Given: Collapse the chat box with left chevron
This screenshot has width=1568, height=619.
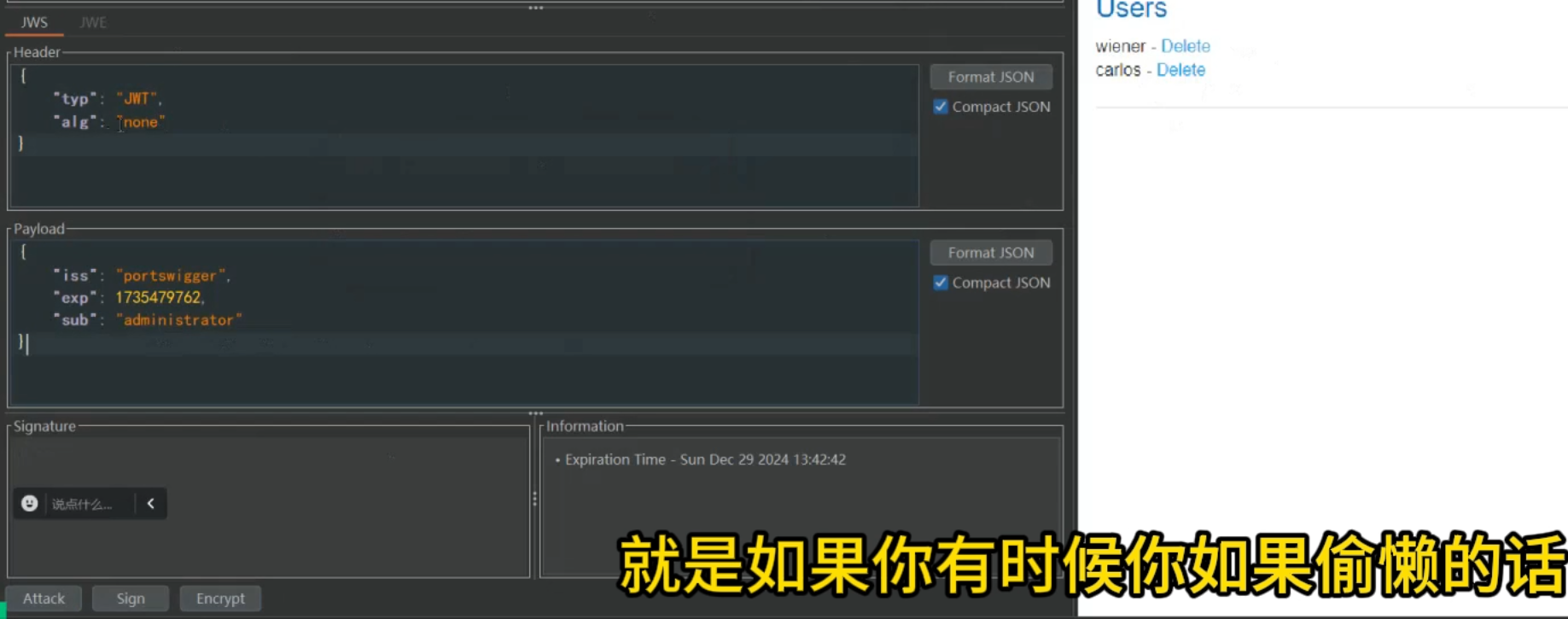Looking at the screenshot, I should (x=151, y=504).
